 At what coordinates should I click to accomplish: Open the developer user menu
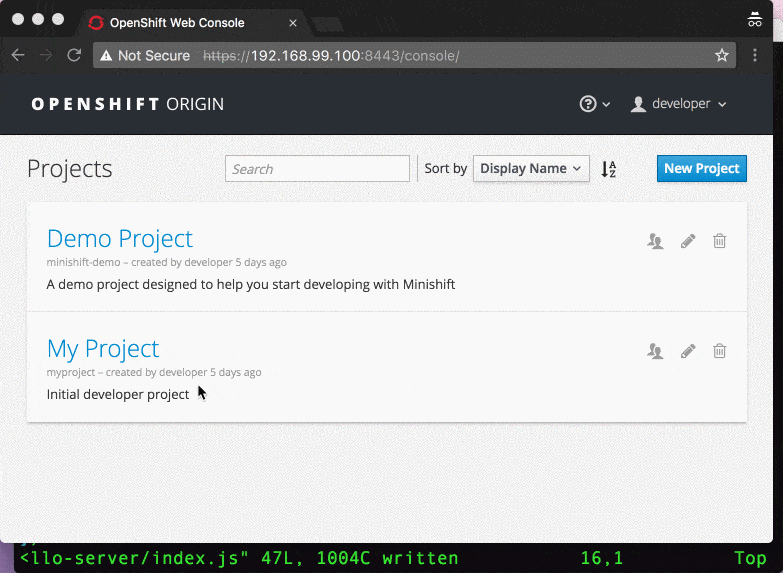[x=678, y=104]
